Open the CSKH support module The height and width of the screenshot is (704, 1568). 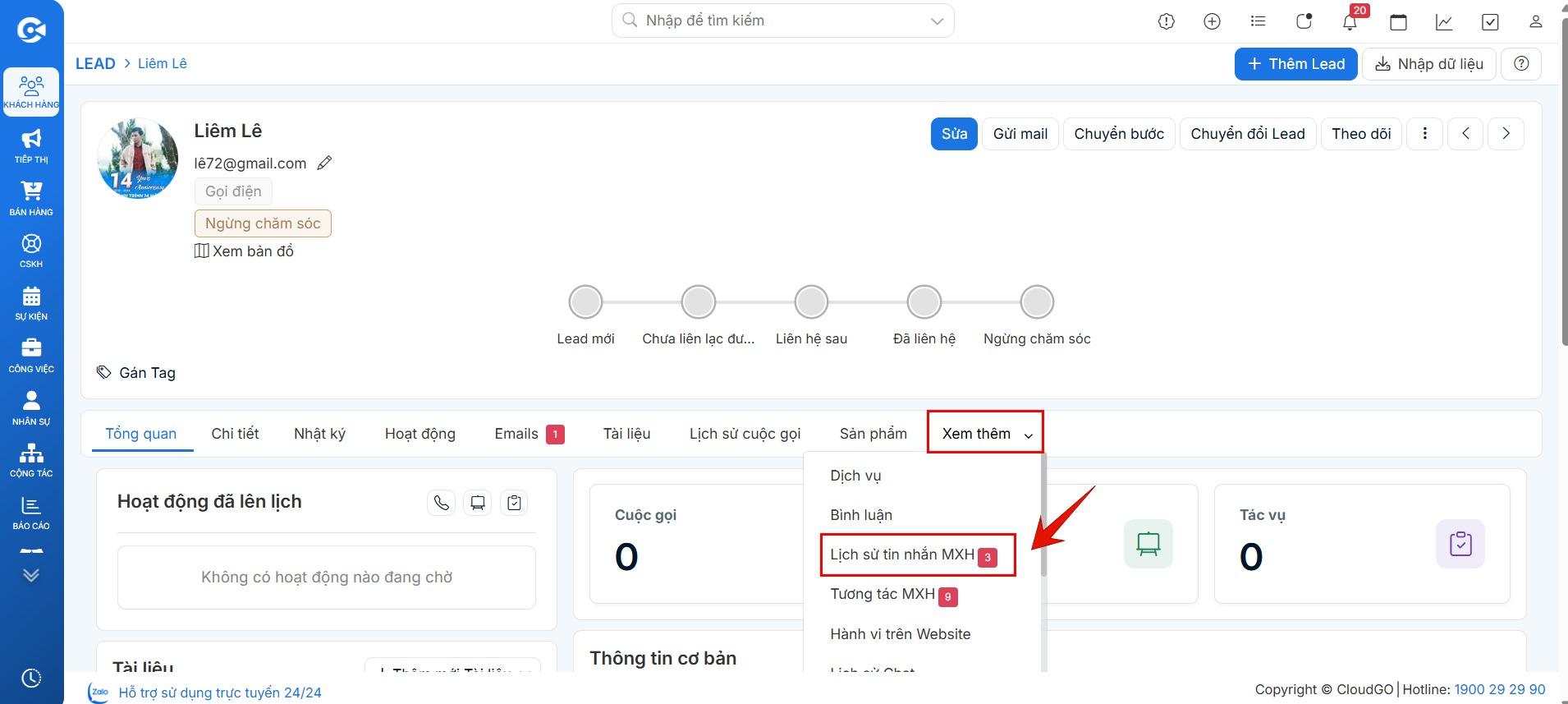(31, 251)
